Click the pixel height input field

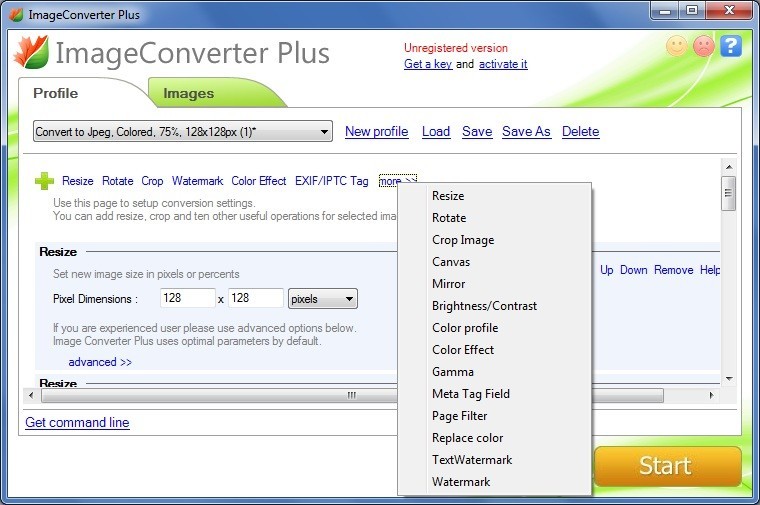coord(255,298)
